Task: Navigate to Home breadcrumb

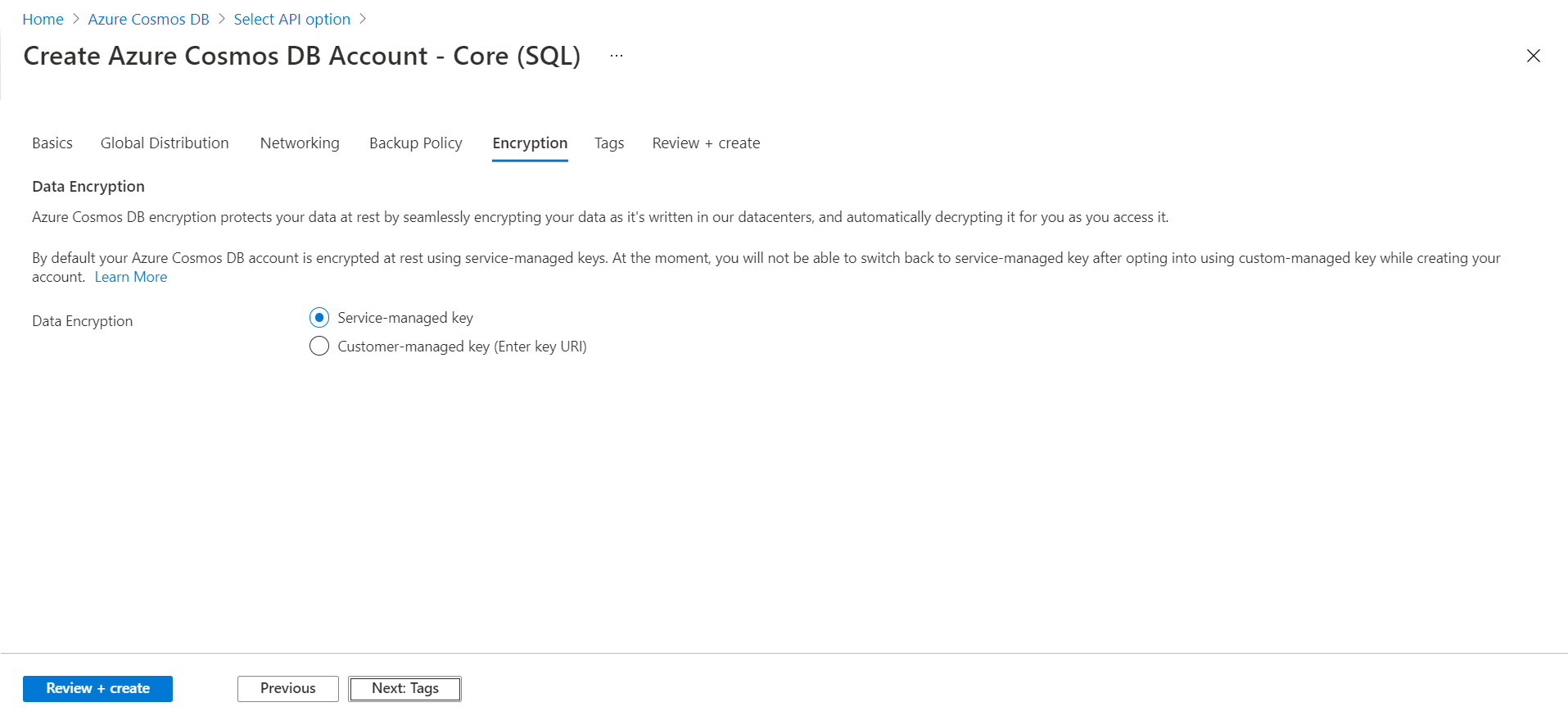Action: (43, 19)
